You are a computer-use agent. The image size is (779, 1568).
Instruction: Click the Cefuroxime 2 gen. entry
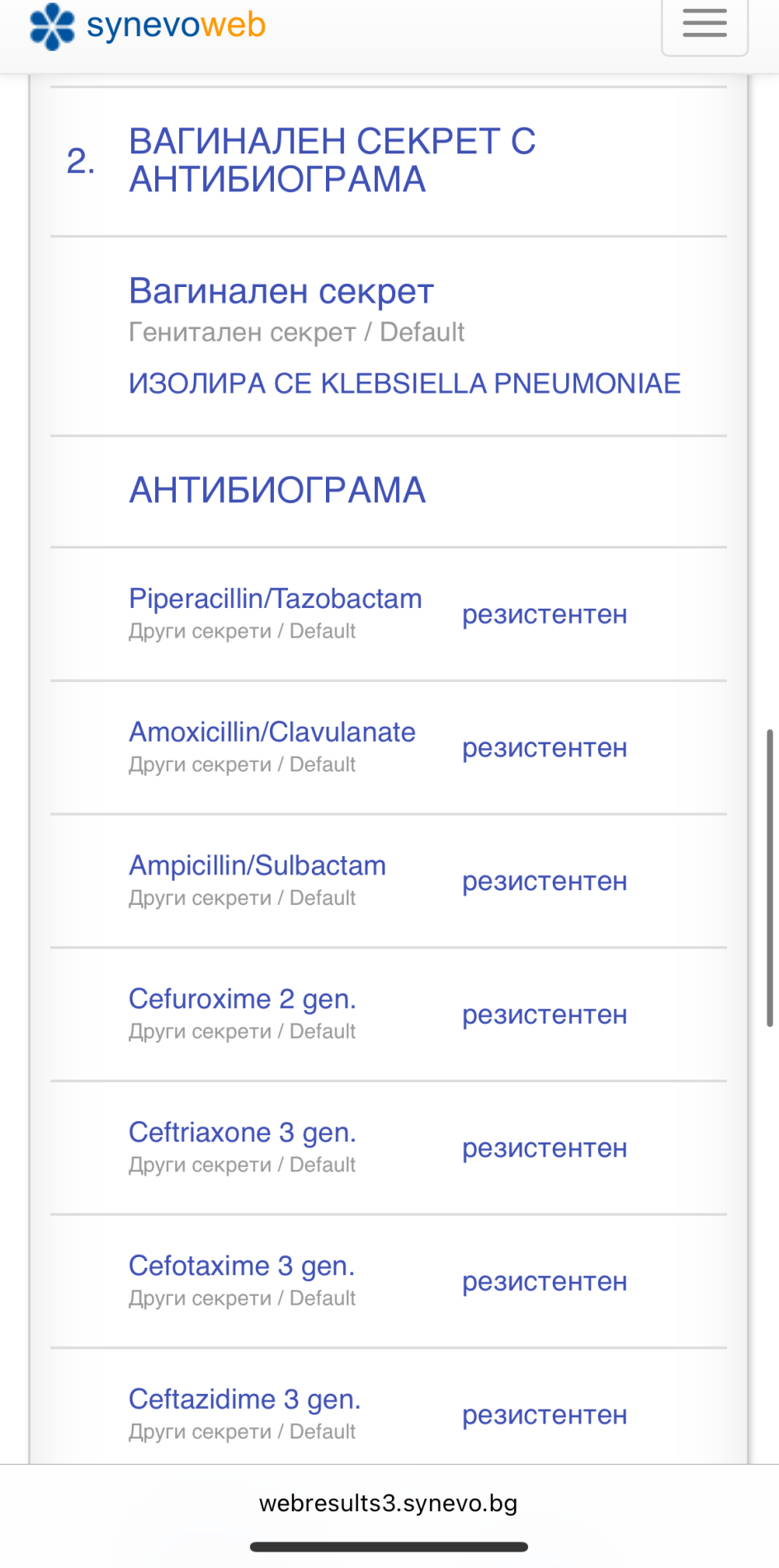[242, 1000]
